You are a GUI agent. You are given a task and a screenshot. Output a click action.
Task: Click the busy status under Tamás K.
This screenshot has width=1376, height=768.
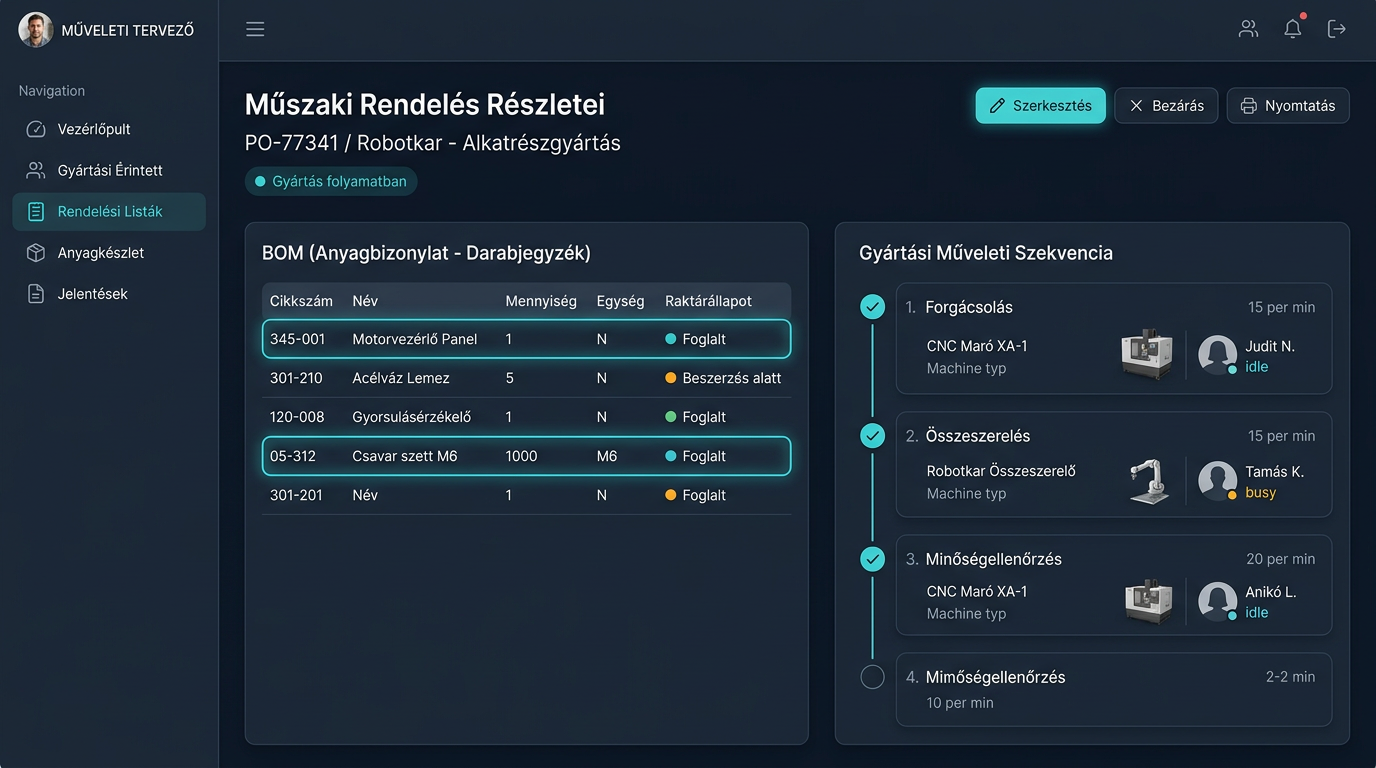tap(1260, 492)
